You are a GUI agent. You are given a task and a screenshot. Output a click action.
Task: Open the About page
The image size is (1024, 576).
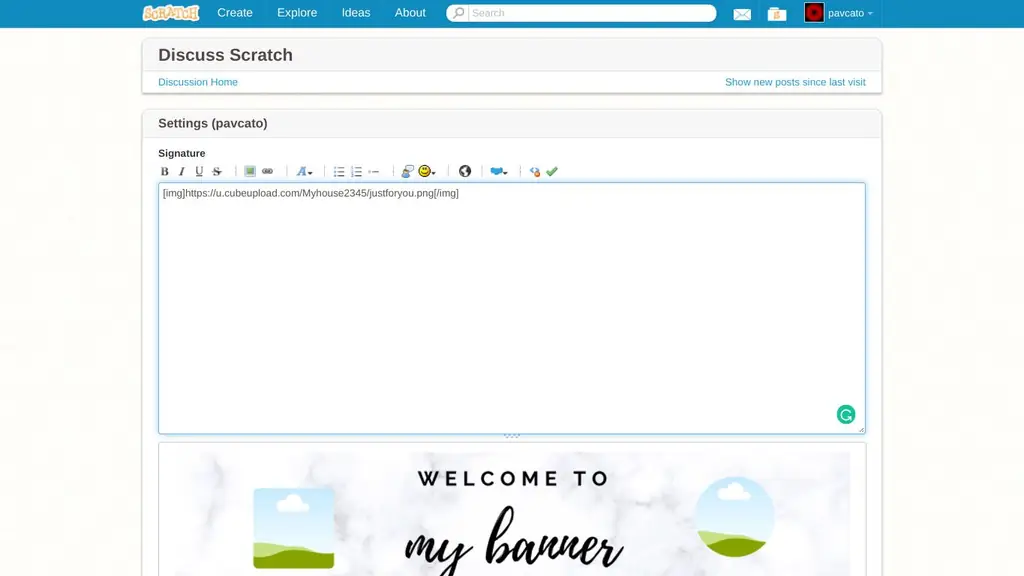point(410,13)
